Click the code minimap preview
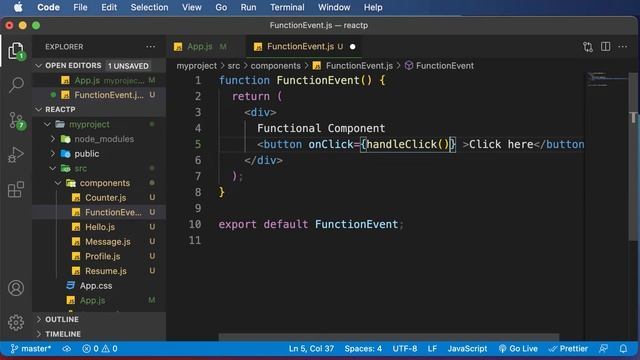This screenshot has height=360, width=640. tap(607, 79)
